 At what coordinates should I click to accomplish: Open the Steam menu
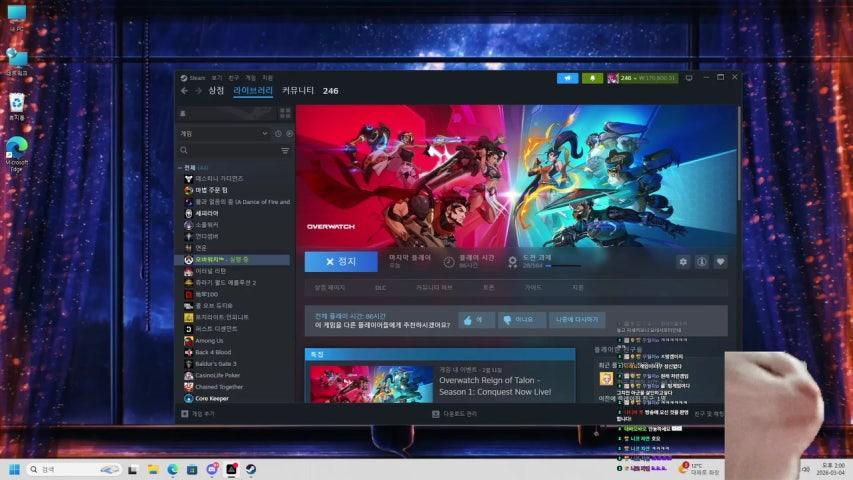[193, 78]
